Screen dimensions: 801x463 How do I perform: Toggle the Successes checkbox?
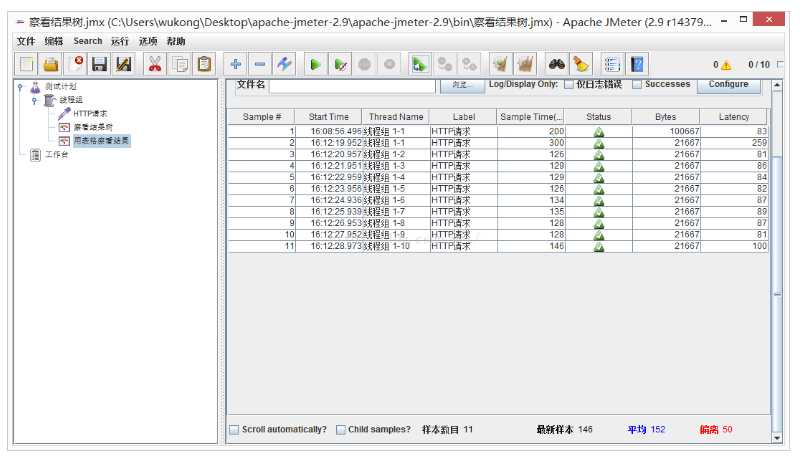(637, 84)
